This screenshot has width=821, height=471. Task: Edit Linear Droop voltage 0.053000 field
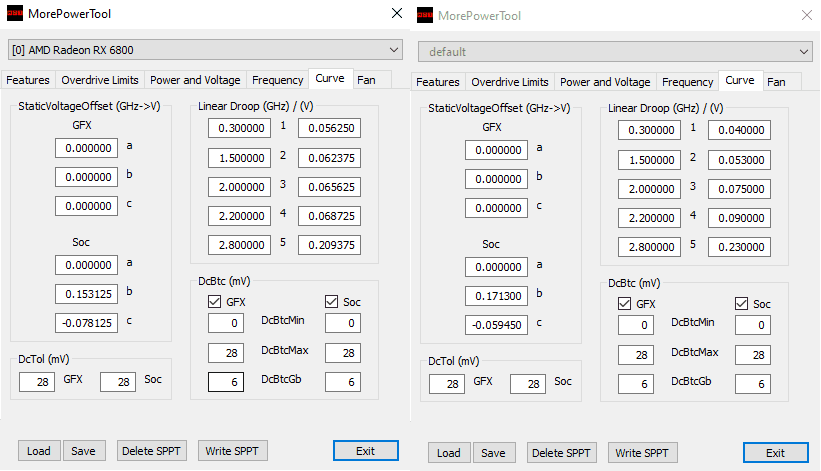click(739, 160)
